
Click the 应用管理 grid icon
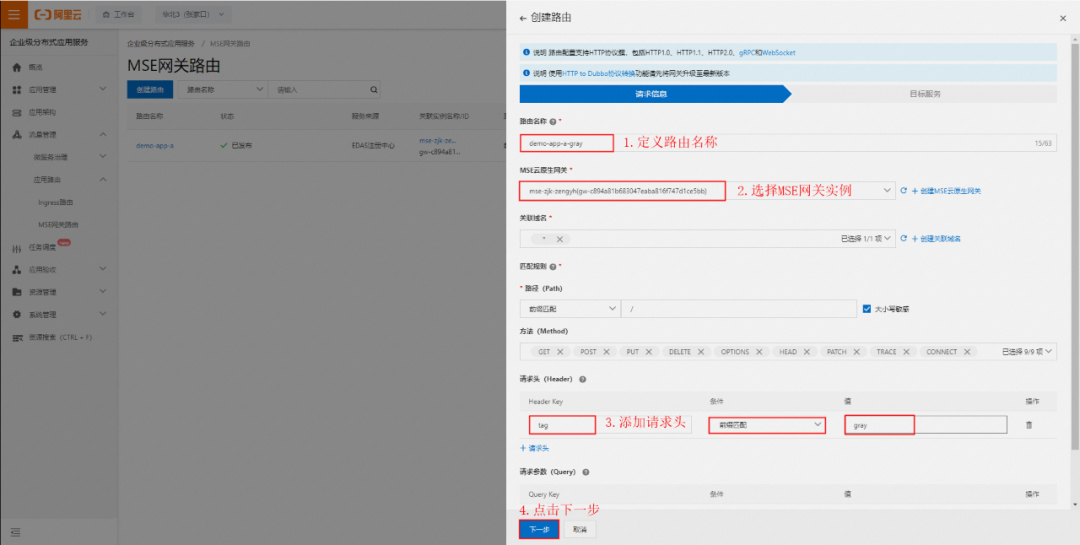tap(17, 90)
